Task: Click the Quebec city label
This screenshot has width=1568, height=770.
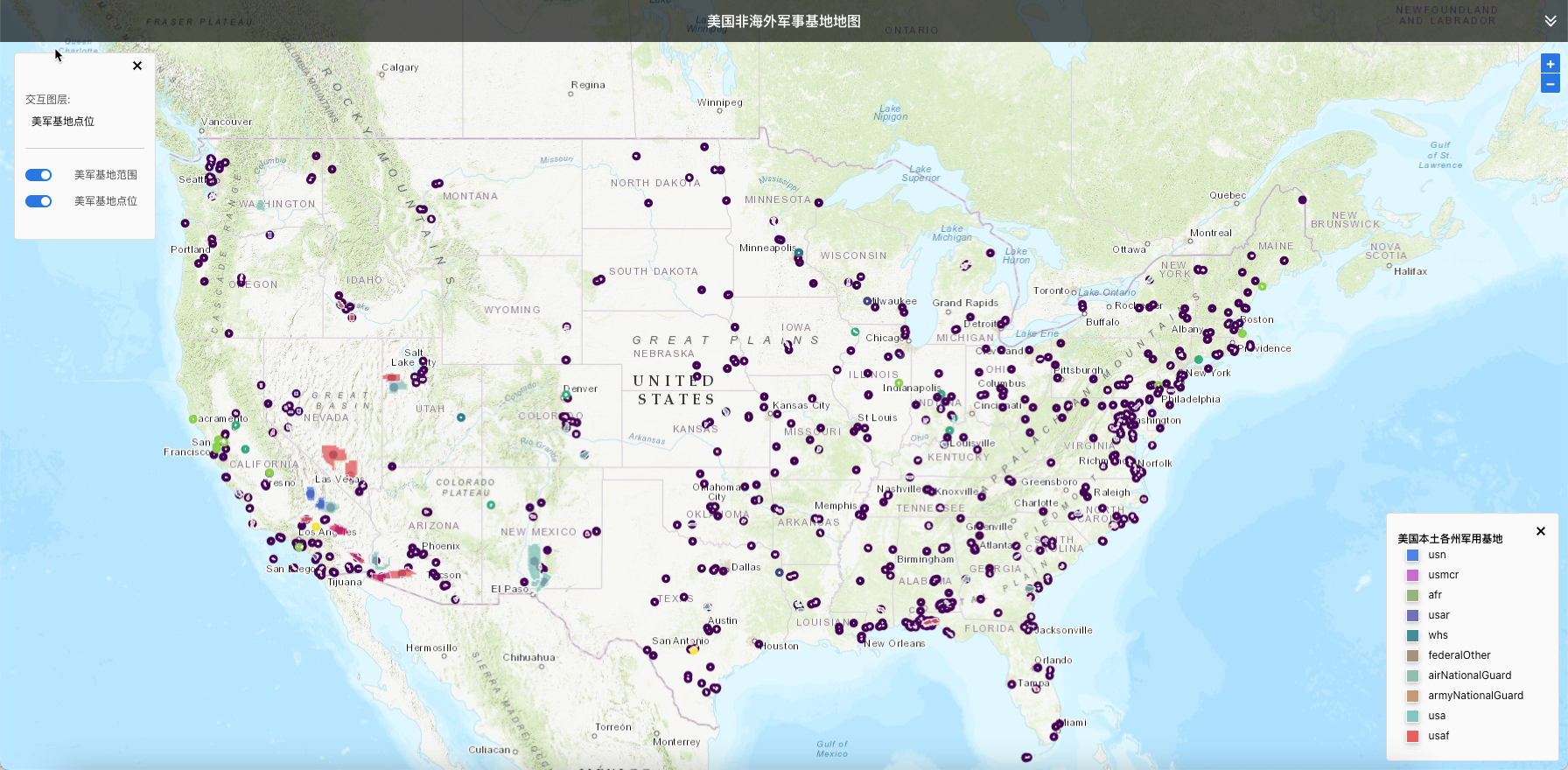Action: pyautogui.click(x=1228, y=195)
